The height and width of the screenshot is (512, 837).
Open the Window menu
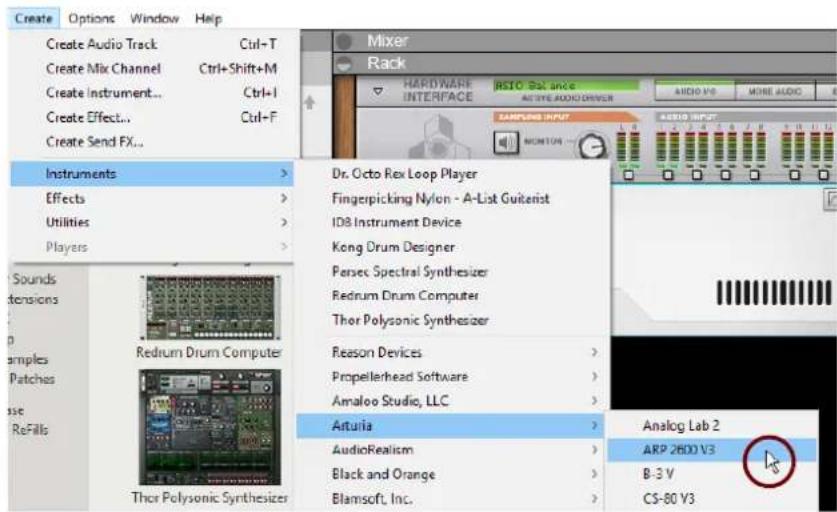154,19
